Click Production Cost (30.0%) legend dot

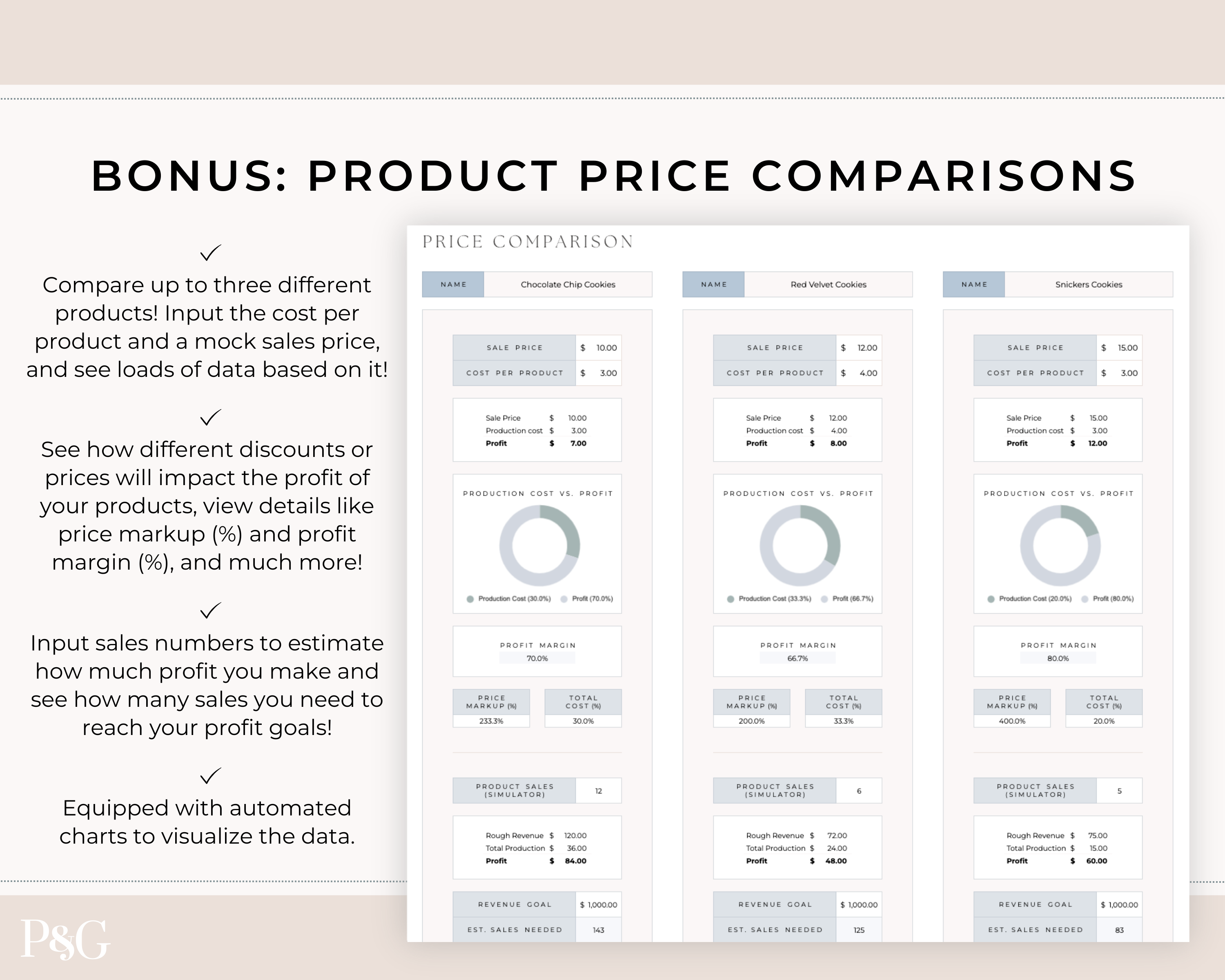470,599
